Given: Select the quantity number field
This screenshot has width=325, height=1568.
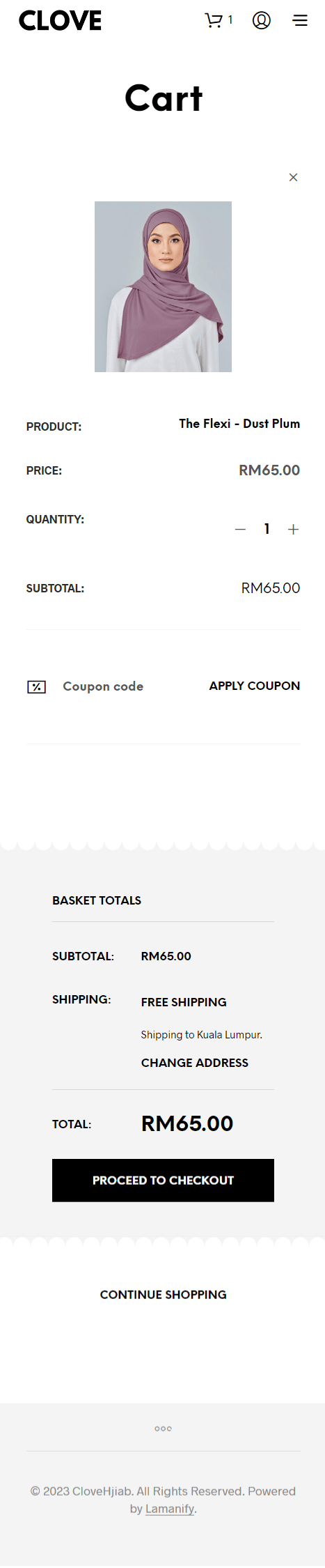Looking at the screenshot, I should (267, 529).
